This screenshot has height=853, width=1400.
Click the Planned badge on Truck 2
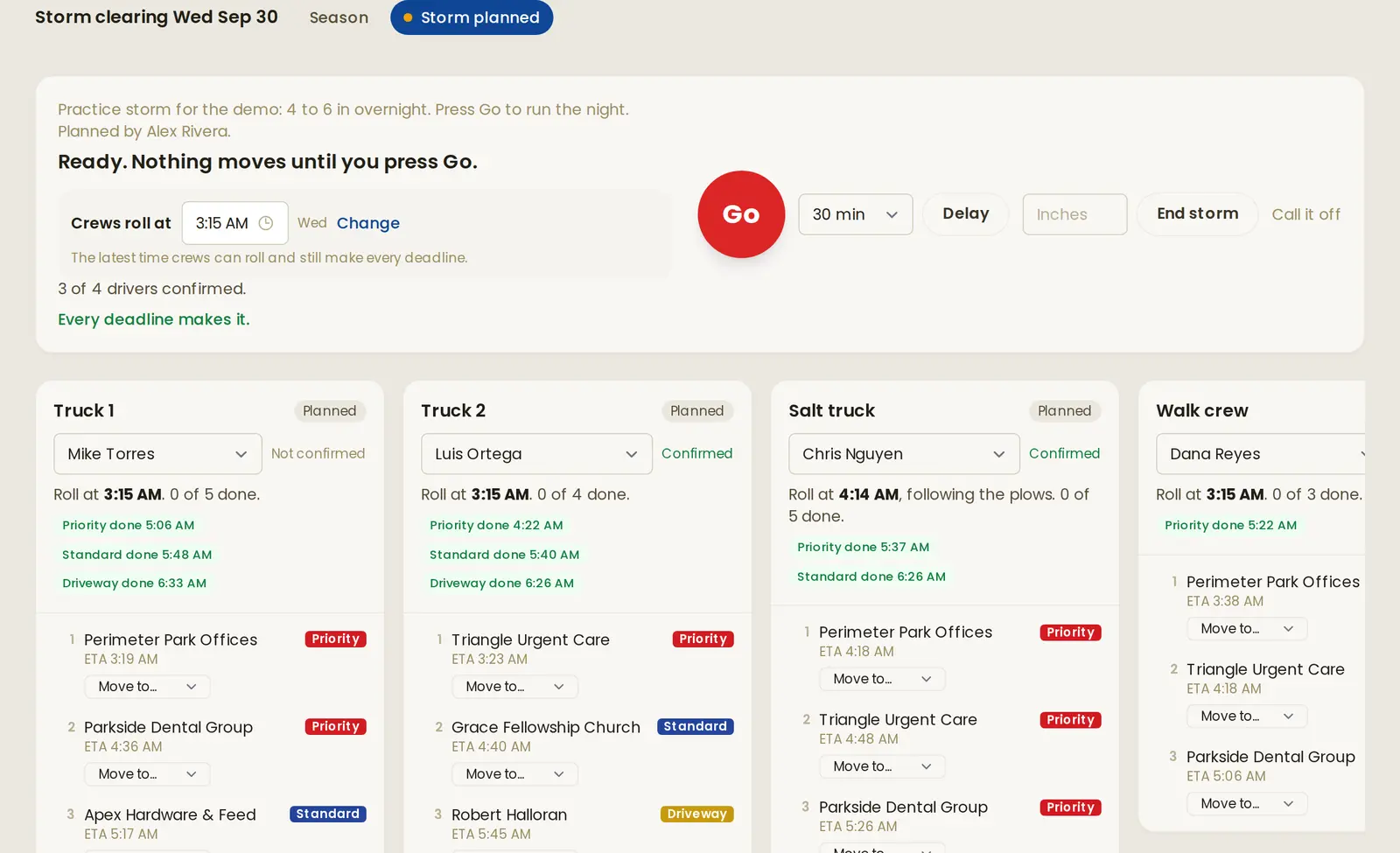tap(696, 411)
